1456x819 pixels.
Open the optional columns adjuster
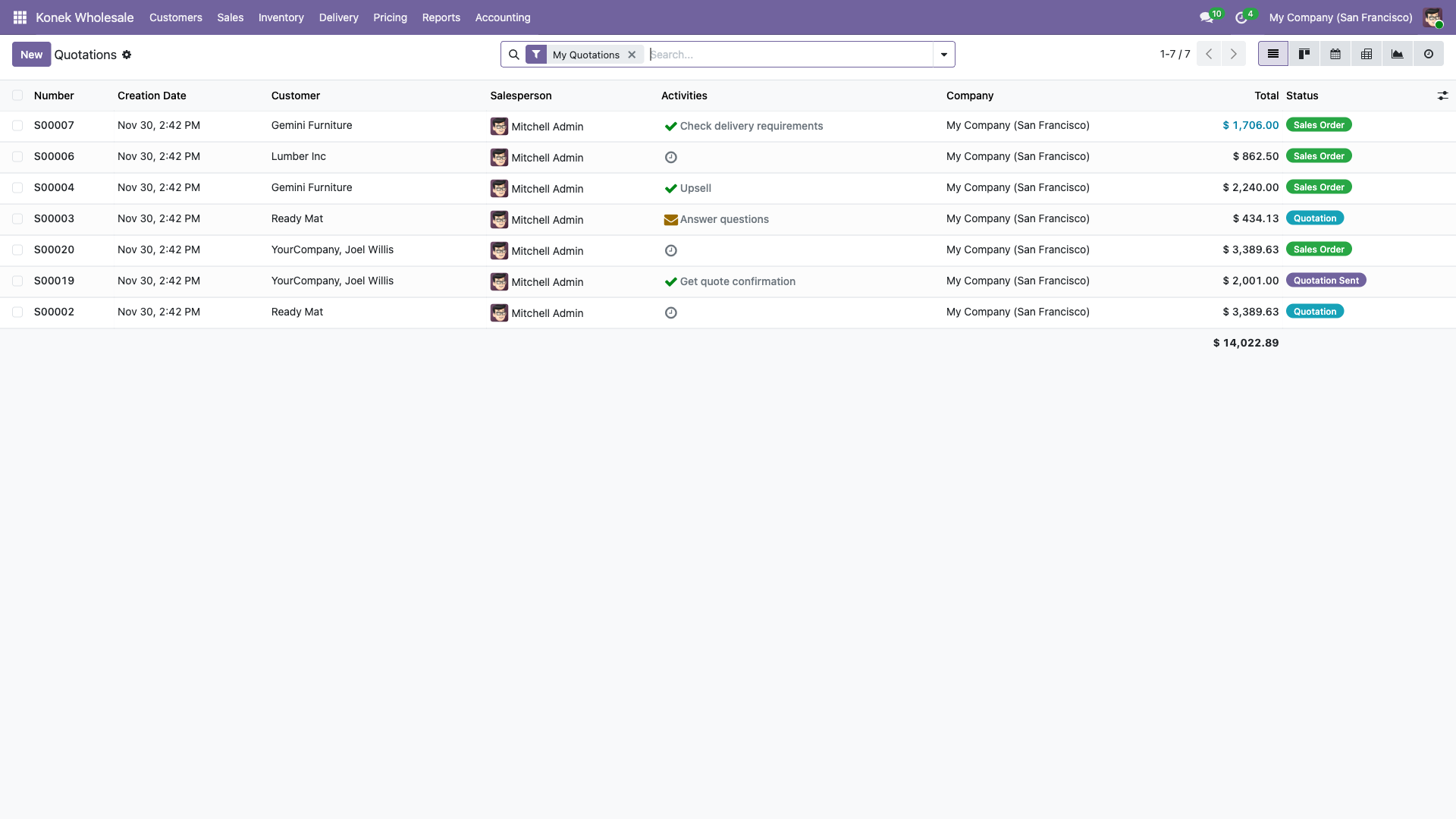(x=1442, y=96)
